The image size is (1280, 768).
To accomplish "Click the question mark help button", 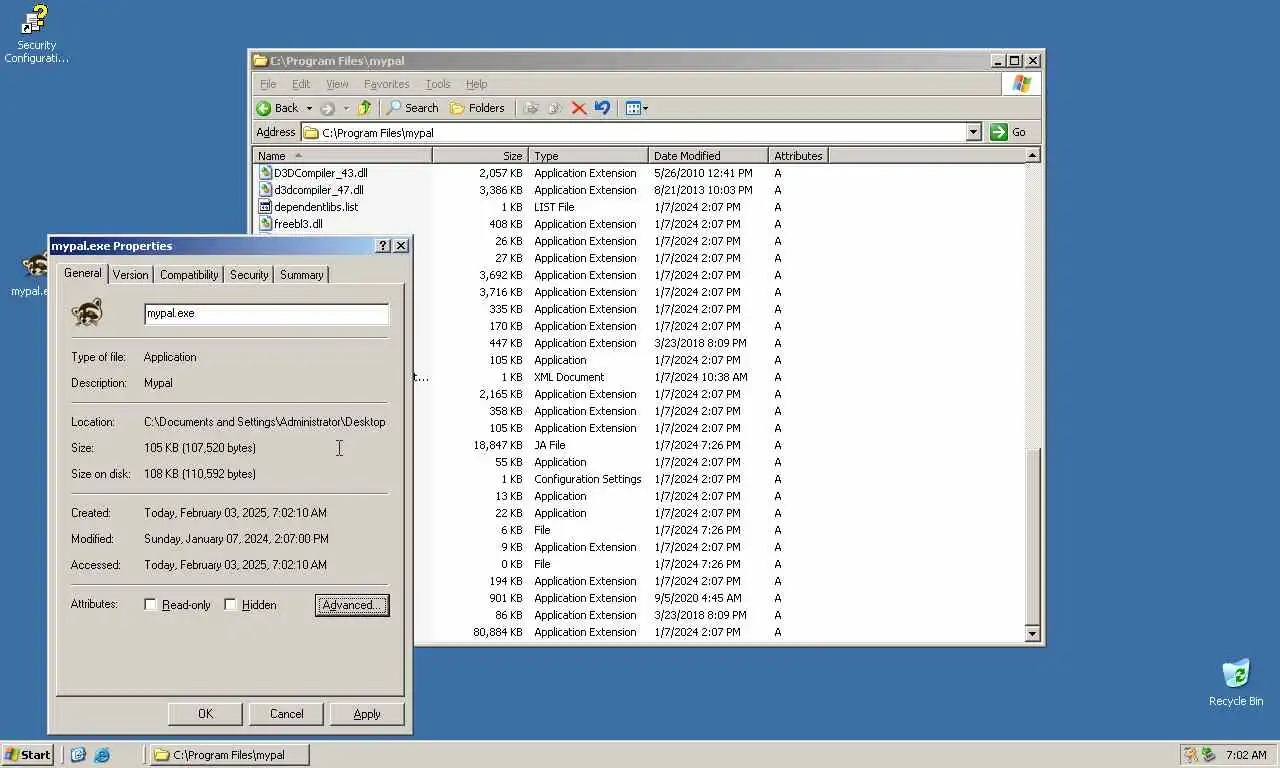I will click(383, 246).
